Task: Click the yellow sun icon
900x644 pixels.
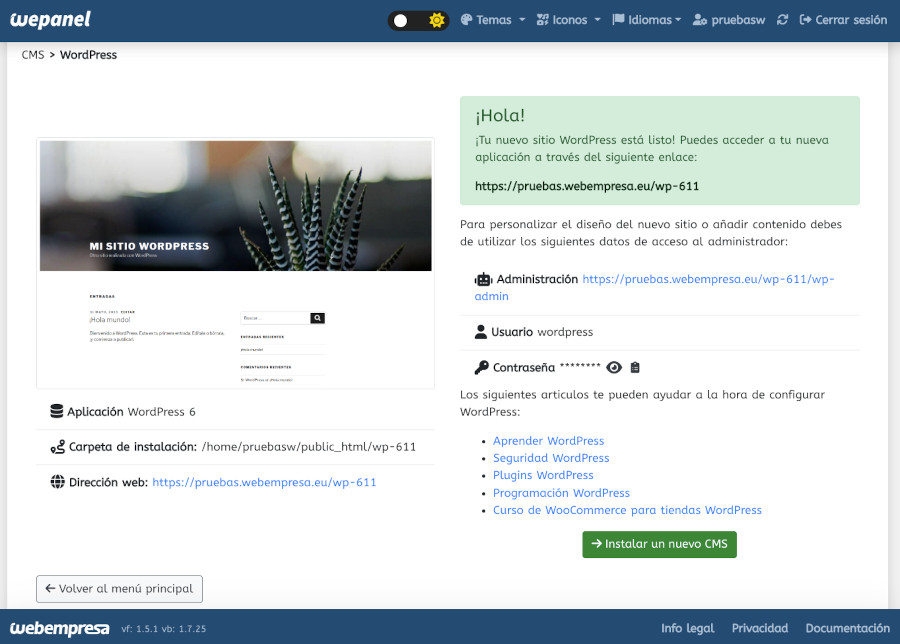Action: pyautogui.click(x=437, y=21)
